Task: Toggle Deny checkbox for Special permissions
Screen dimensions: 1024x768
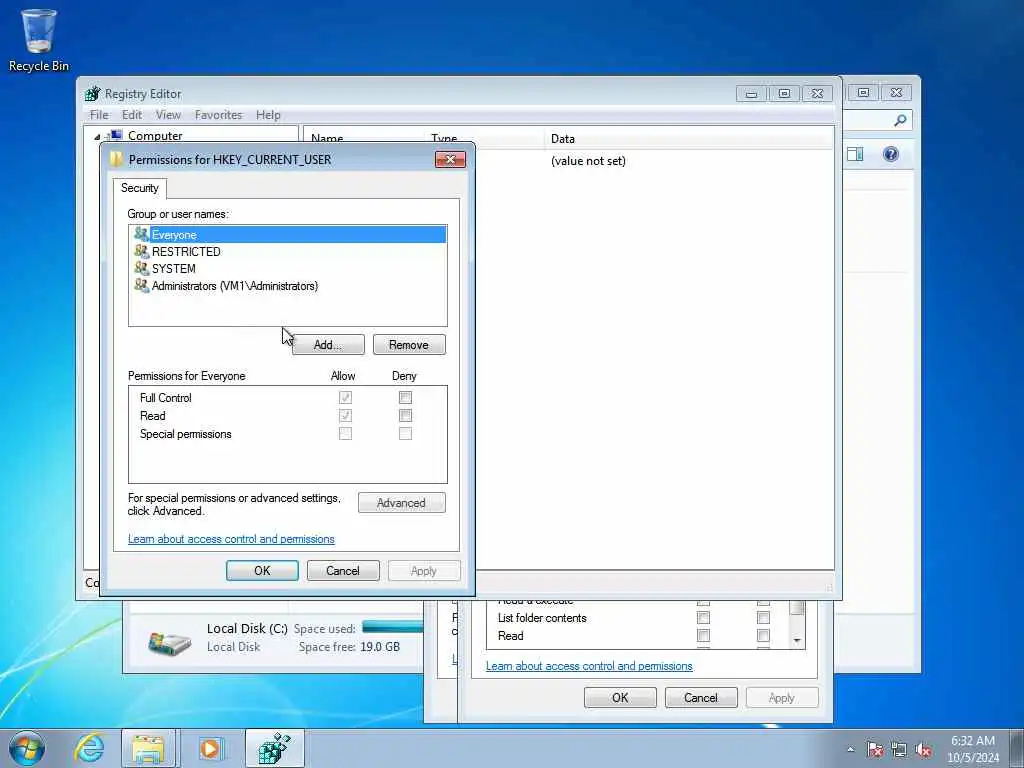Action: pos(405,434)
